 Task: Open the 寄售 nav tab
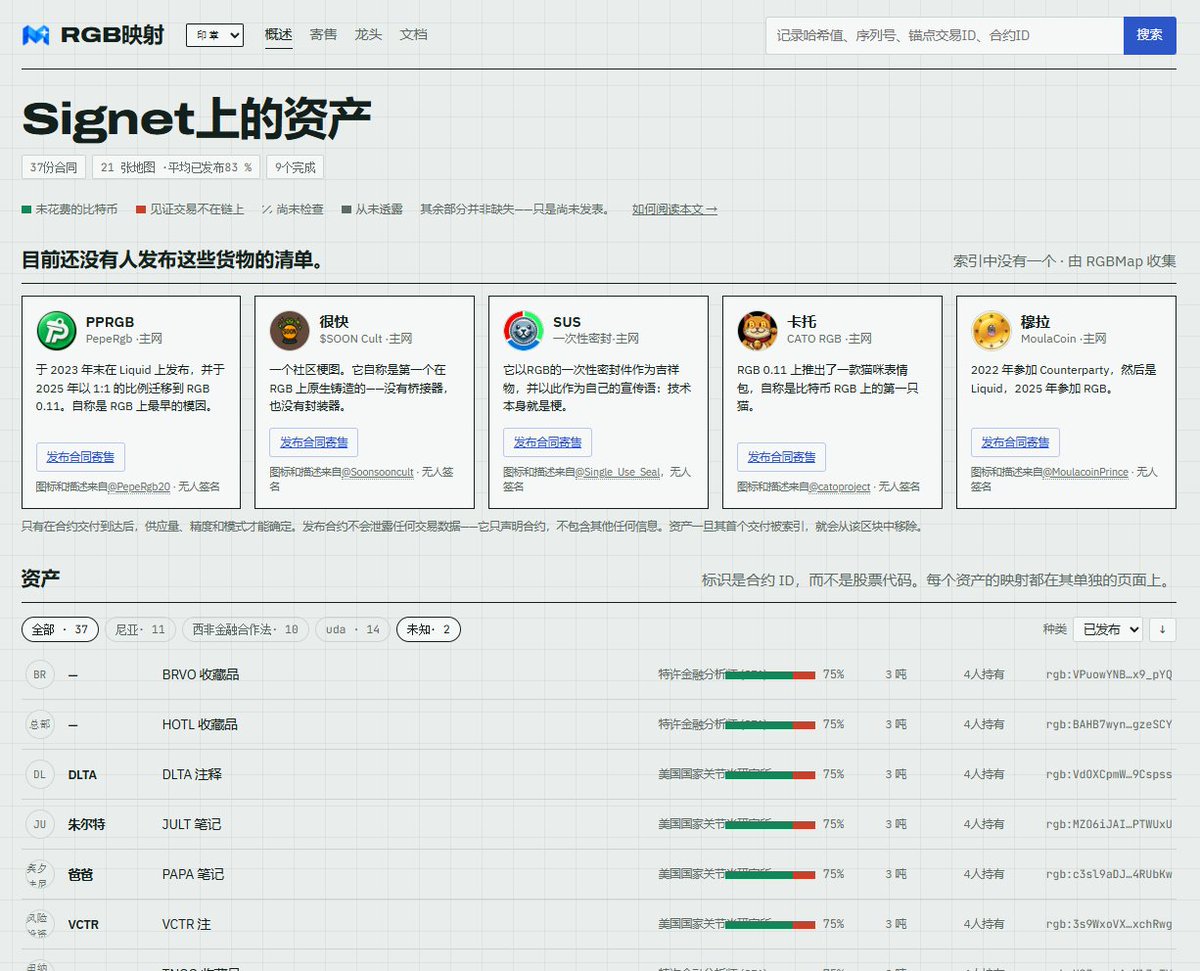tap(323, 35)
